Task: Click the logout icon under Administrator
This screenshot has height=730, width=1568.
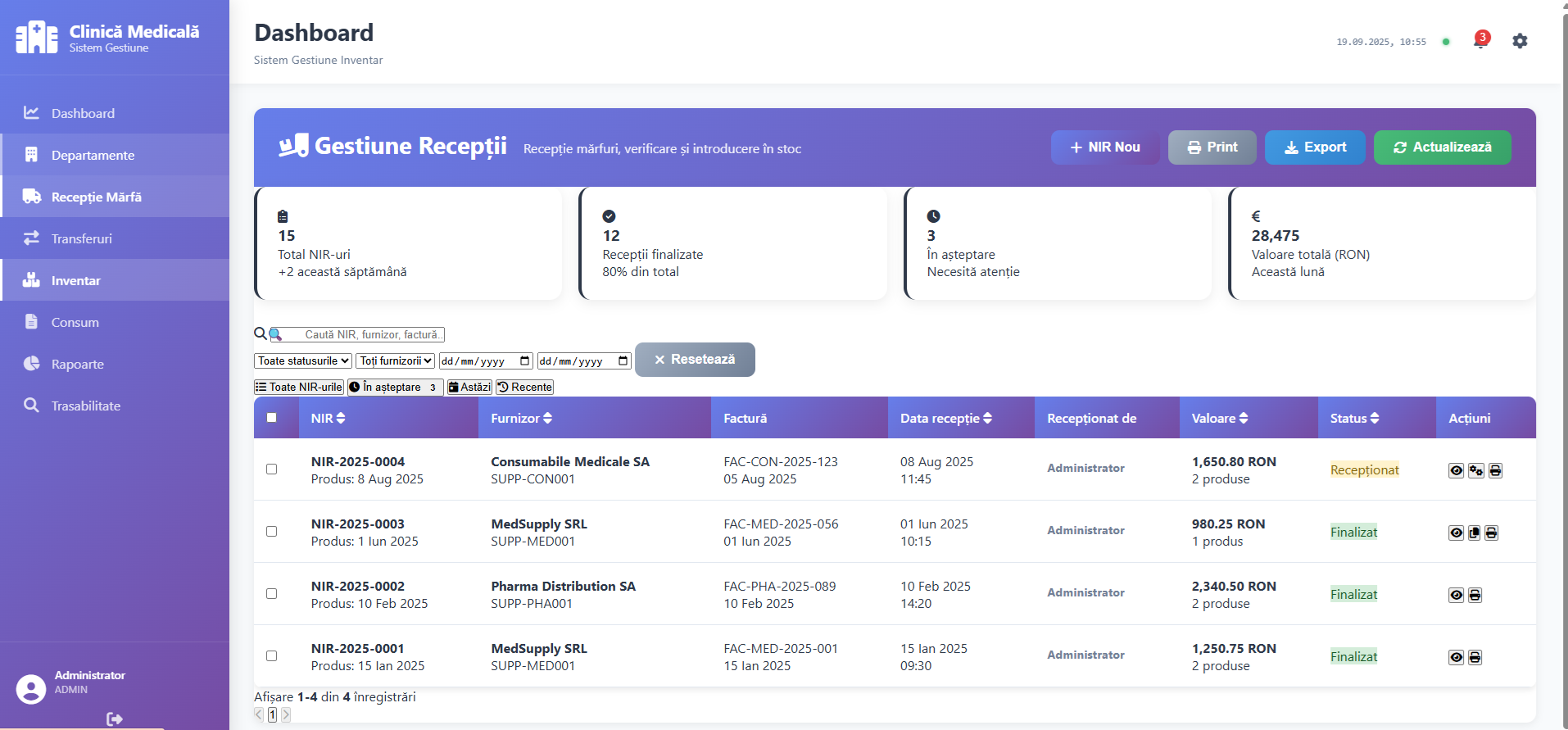Action: (x=114, y=719)
